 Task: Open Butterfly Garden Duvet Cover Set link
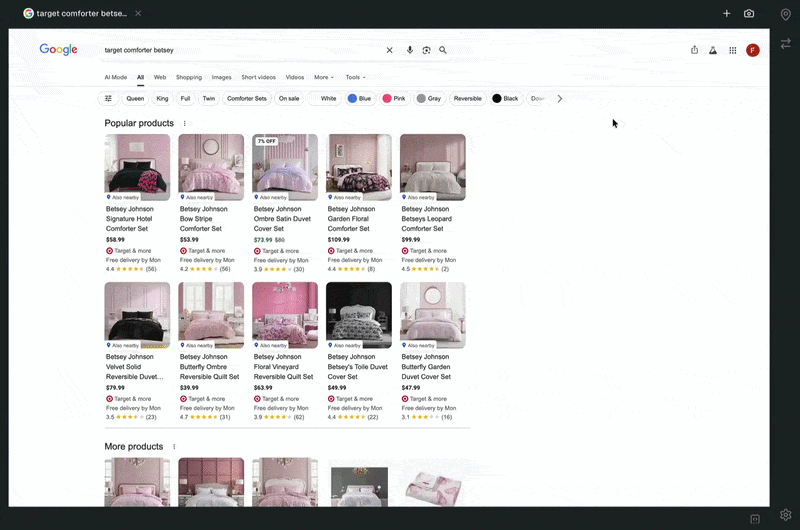[x=426, y=367]
